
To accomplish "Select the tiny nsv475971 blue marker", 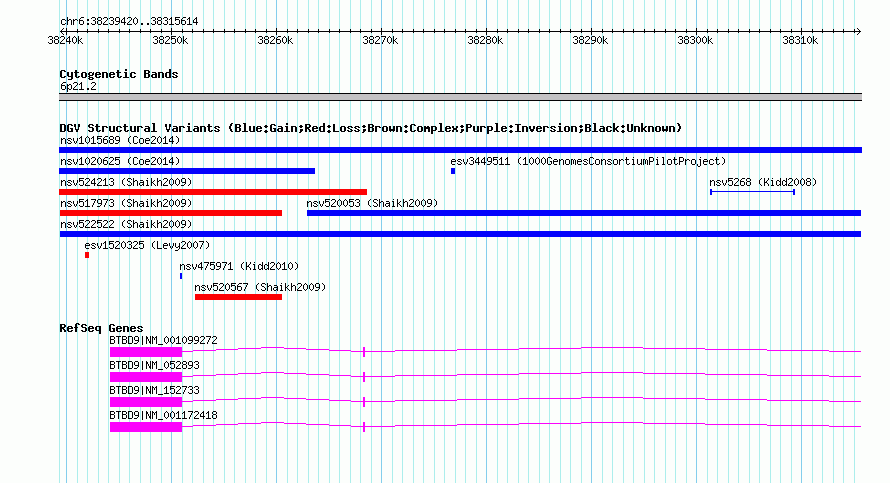I will [x=181, y=276].
